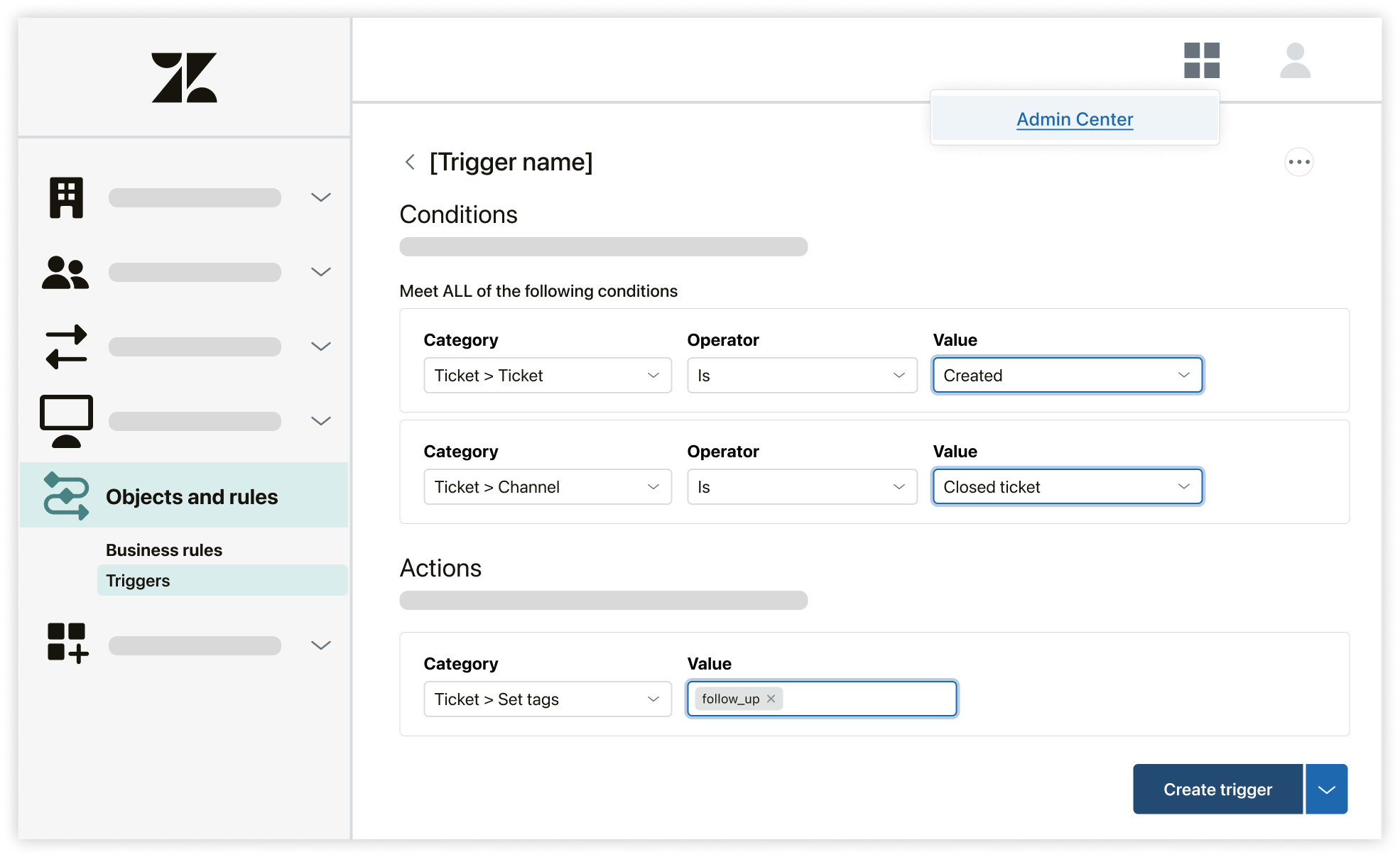
Task: Click the Workspace/Monitor icon in sidebar
Action: pos(65,418)
